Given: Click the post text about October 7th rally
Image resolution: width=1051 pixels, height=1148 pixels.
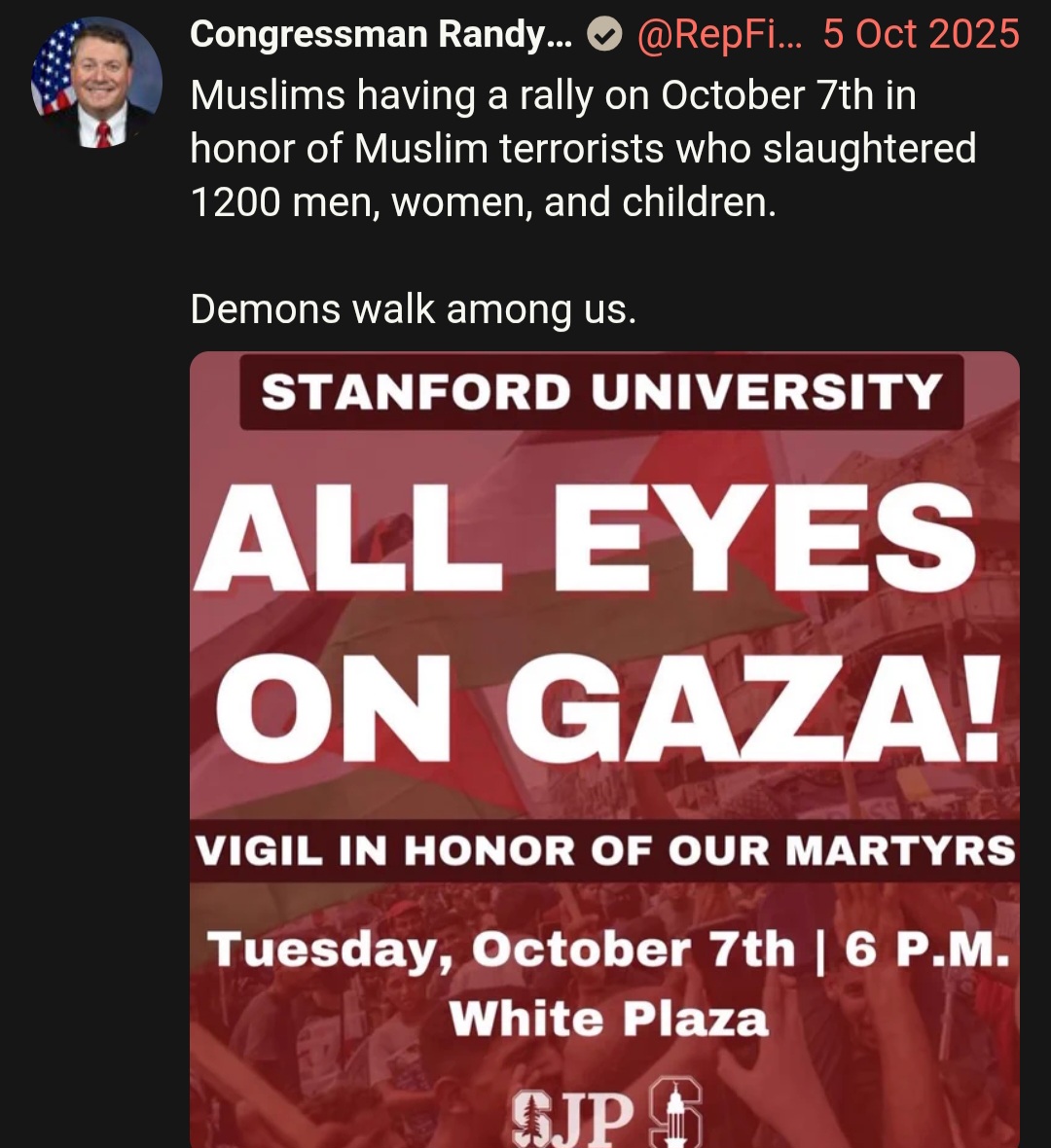Looking at the screenshot, I should click(x=583, y=149).
